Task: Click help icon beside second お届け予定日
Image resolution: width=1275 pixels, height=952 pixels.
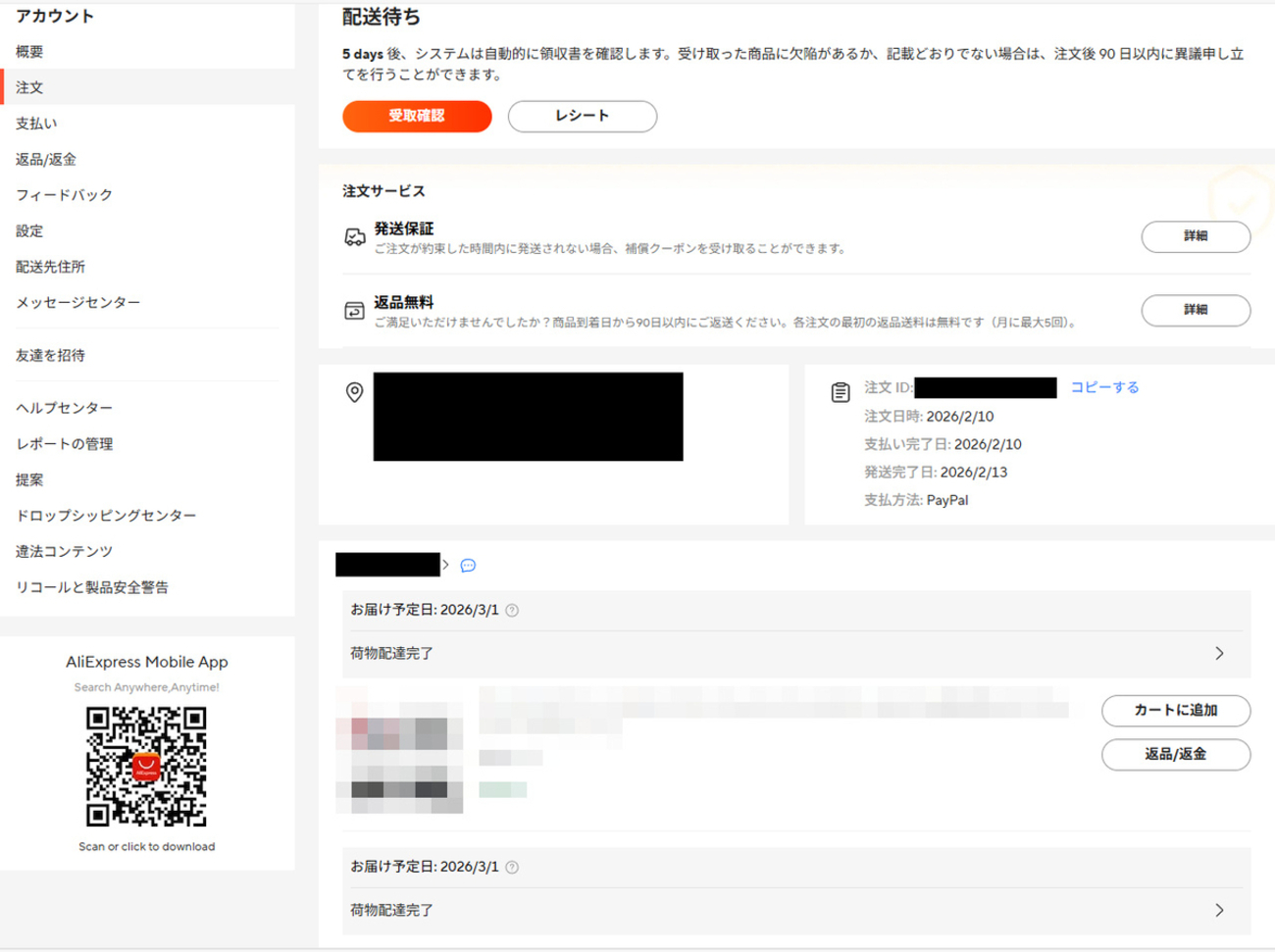Action: (512, 867)
